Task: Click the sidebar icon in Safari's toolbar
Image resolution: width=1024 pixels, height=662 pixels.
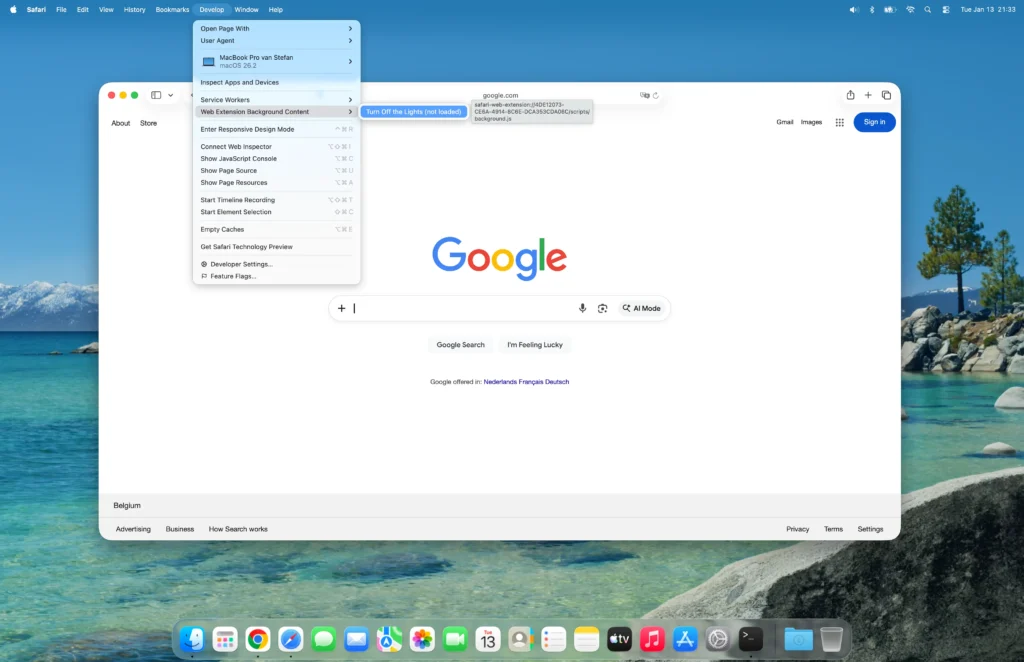Action: [154, 95]
